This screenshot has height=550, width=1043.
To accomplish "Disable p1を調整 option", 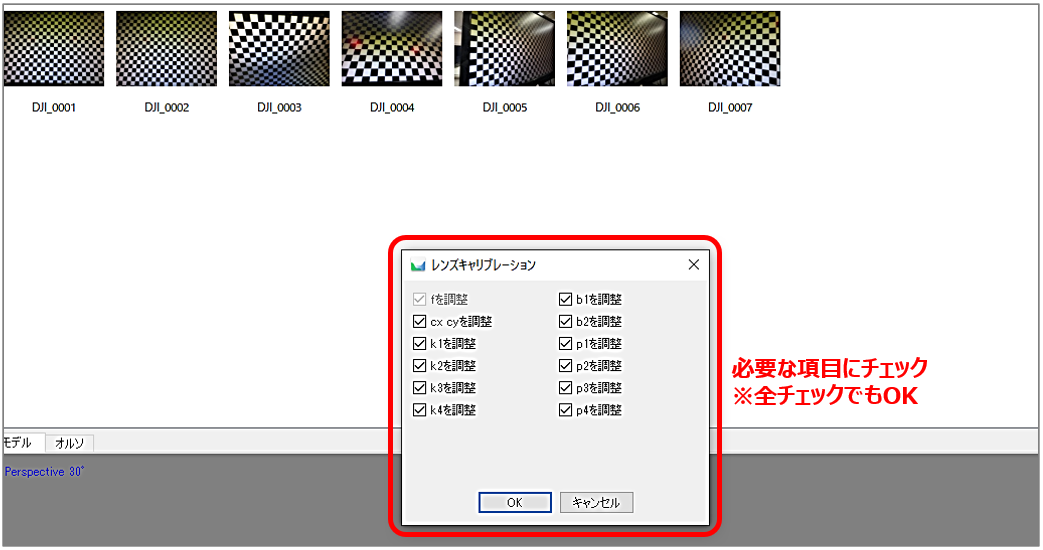I will click(x=565, y=344).
